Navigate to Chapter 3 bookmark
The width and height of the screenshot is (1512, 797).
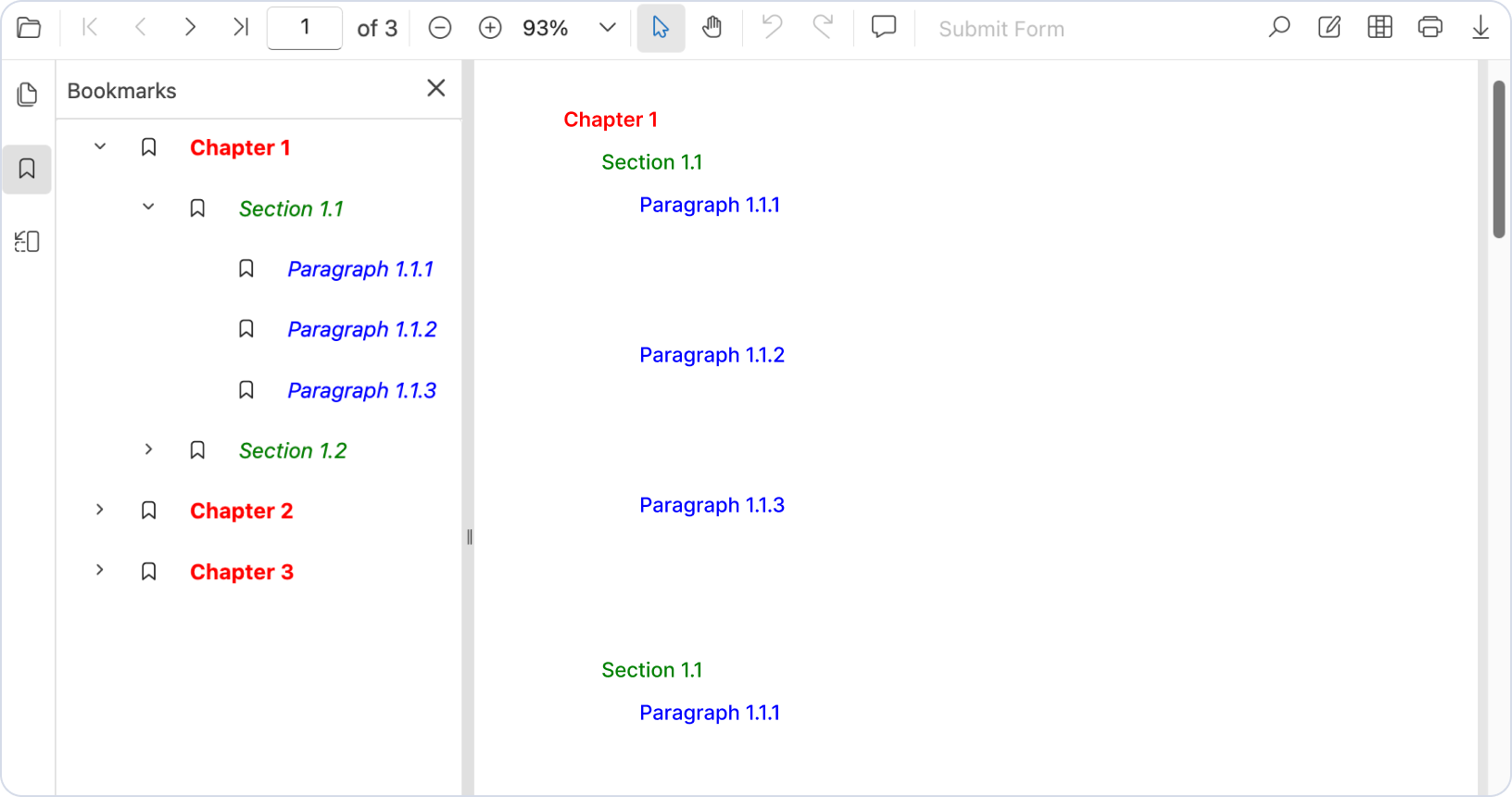click(242, 572)
